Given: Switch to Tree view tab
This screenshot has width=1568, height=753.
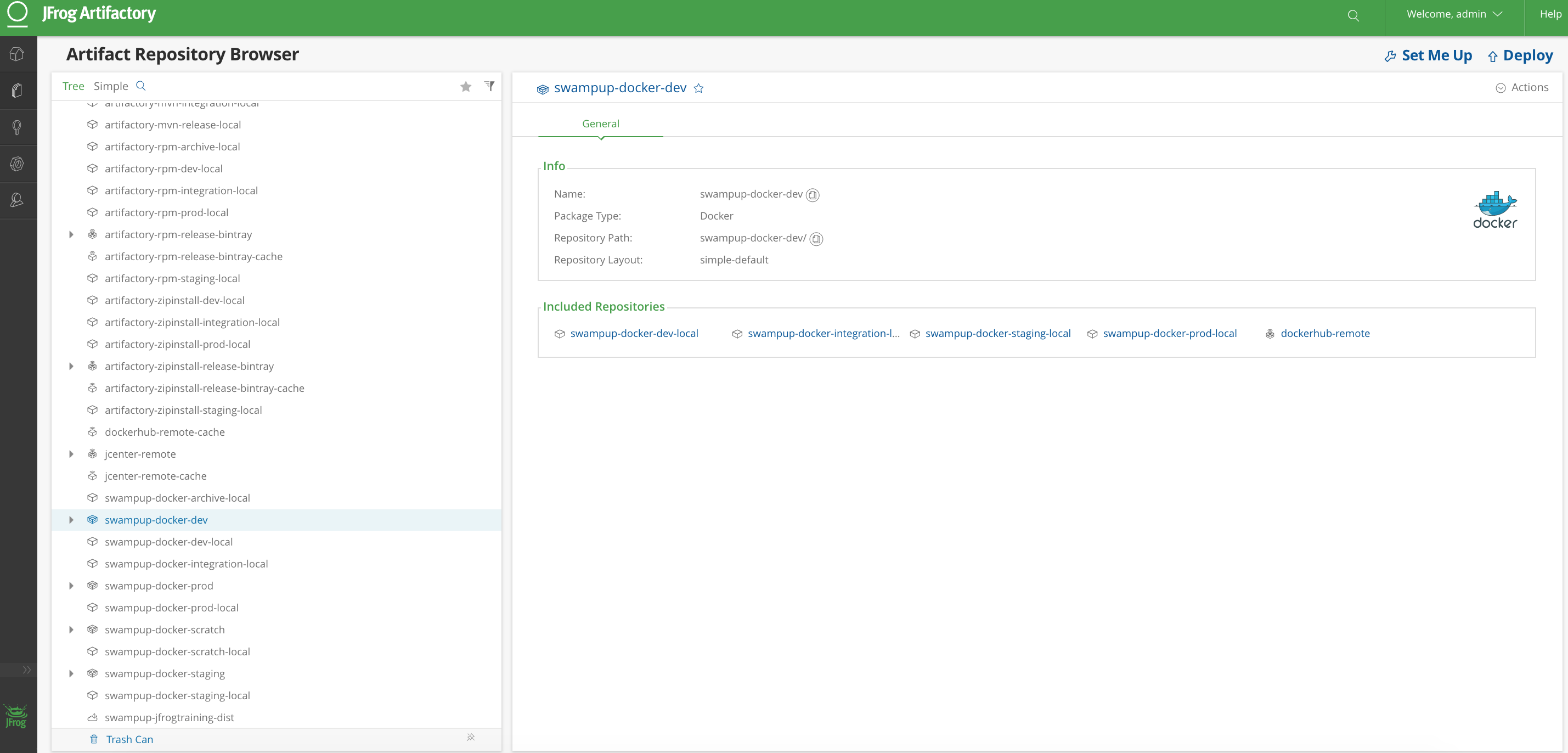Looking at the screenshot, I should point(73,86).
